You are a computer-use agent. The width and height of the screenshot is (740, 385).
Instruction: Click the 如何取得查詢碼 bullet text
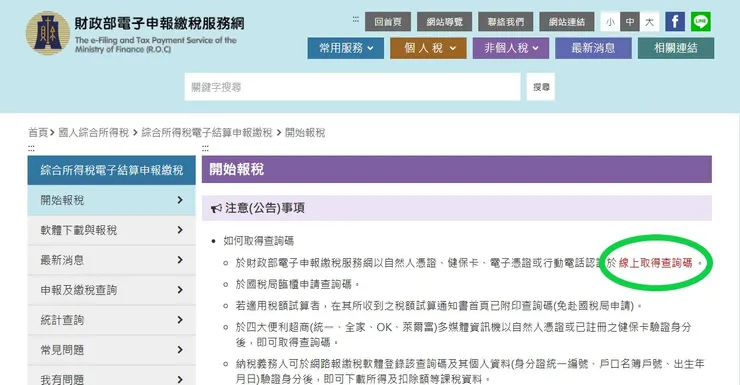pos(259,241)
